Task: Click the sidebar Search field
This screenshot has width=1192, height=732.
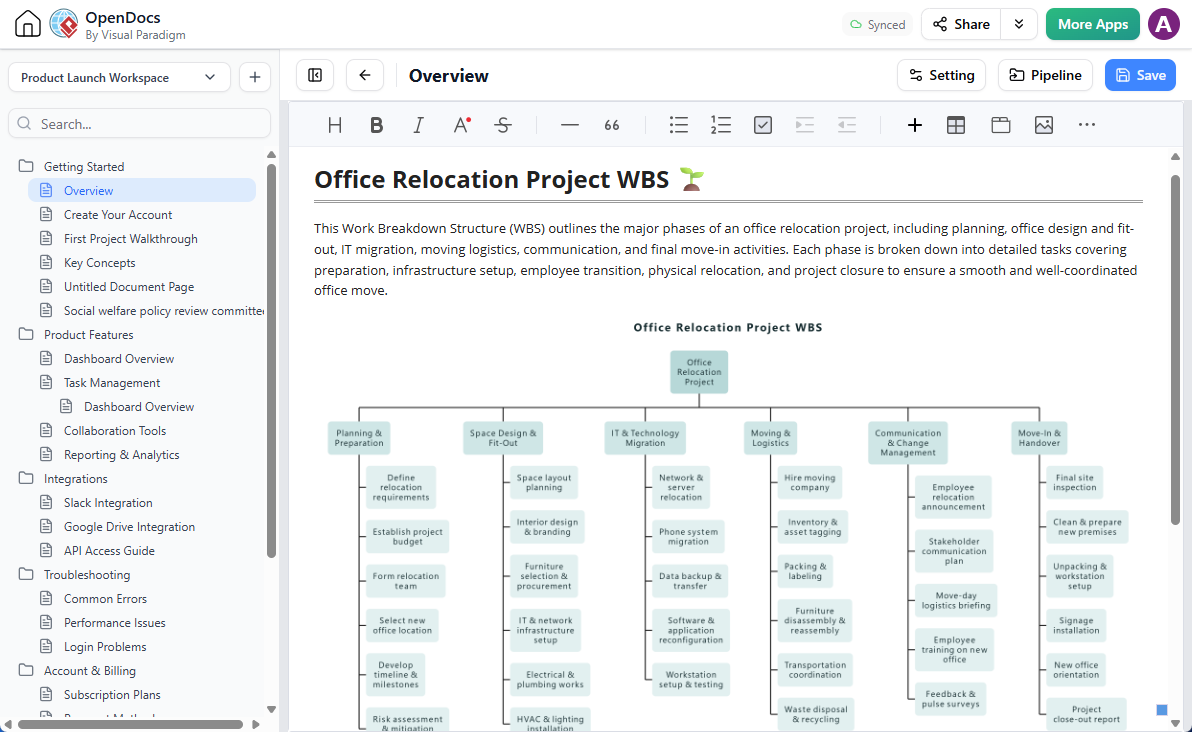Action: click(x=140, y=124)
